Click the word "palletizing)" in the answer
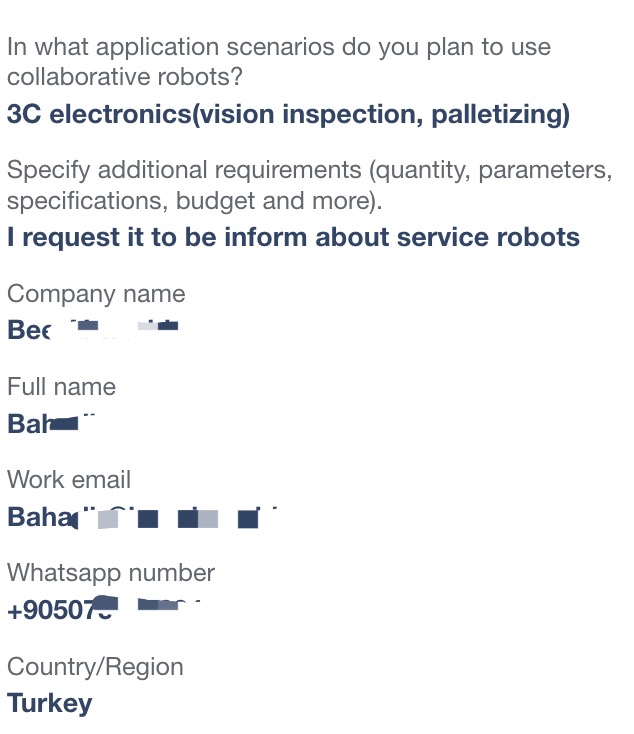634x734 pixels. 500,115
